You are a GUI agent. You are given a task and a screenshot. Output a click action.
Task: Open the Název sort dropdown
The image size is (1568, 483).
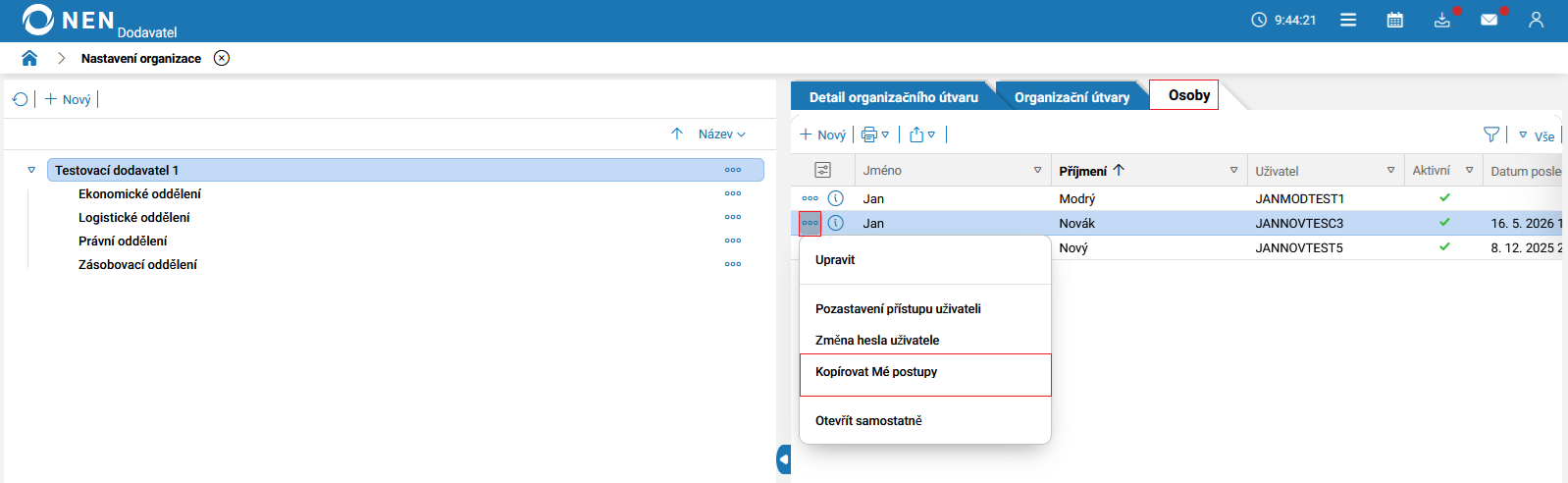tap(722, 134)
